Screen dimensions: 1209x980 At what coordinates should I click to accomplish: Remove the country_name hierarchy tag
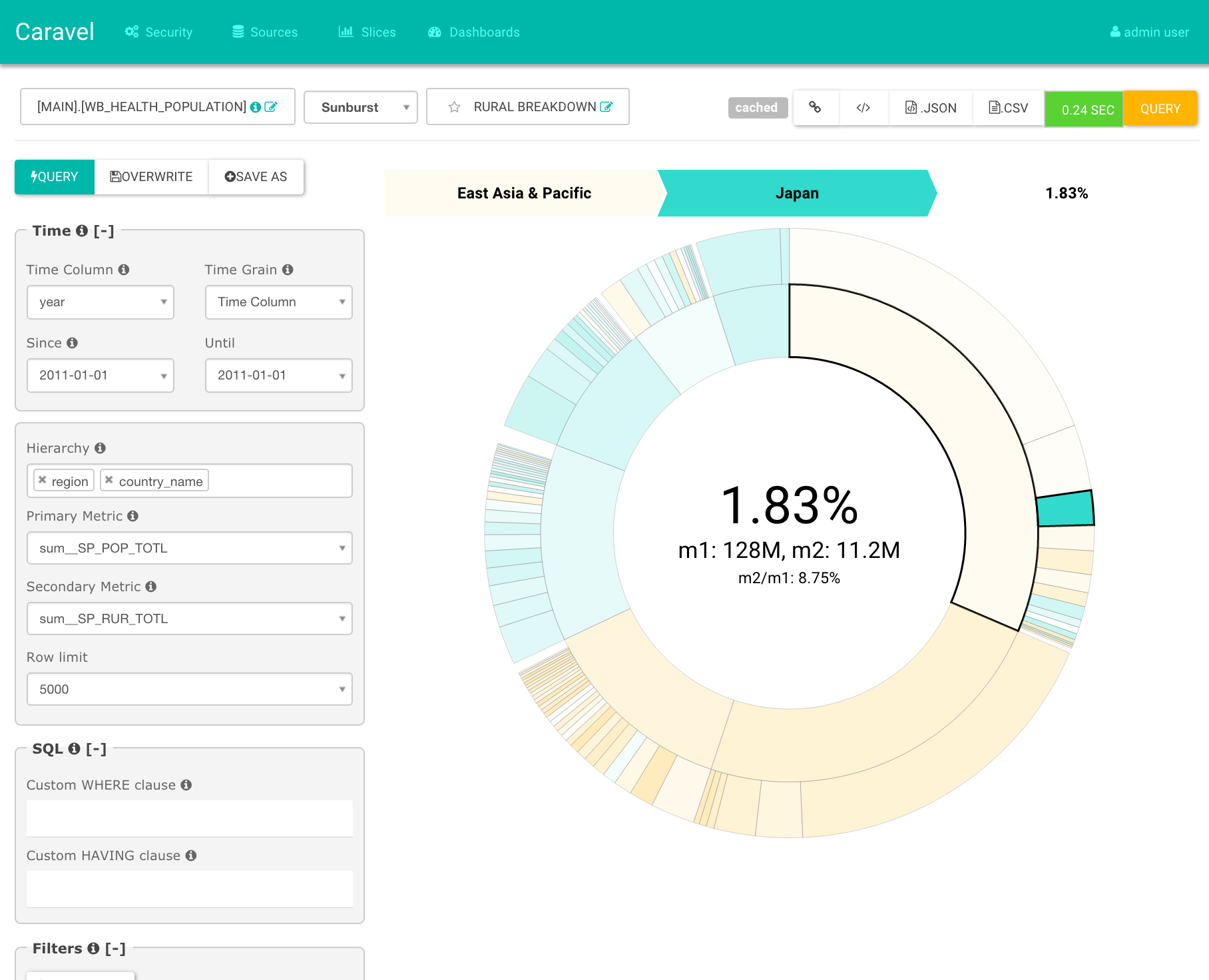[109, 480]
